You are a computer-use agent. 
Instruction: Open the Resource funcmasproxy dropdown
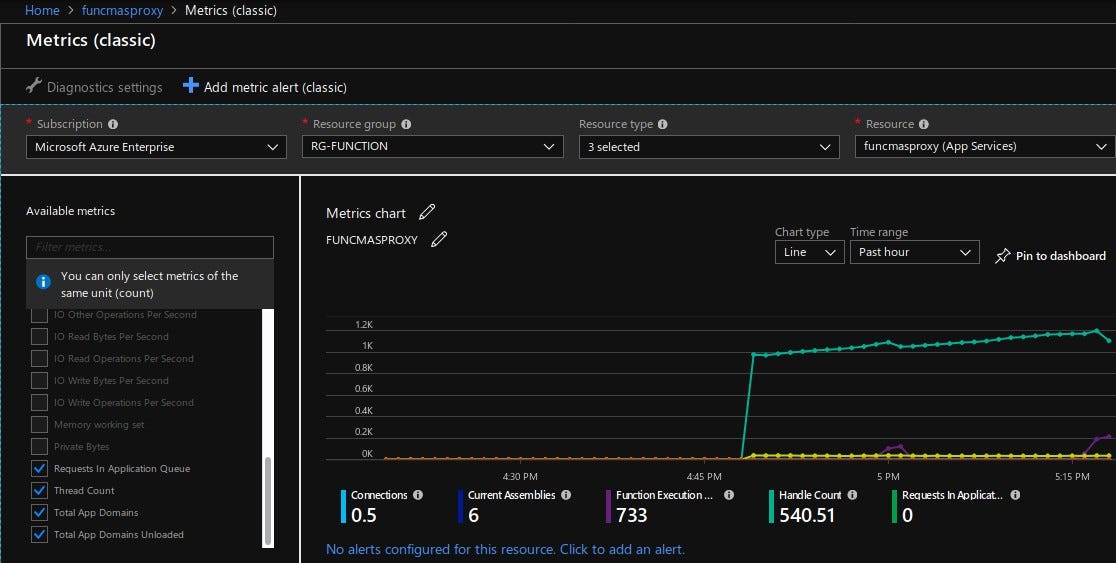[x=985, y=147]
